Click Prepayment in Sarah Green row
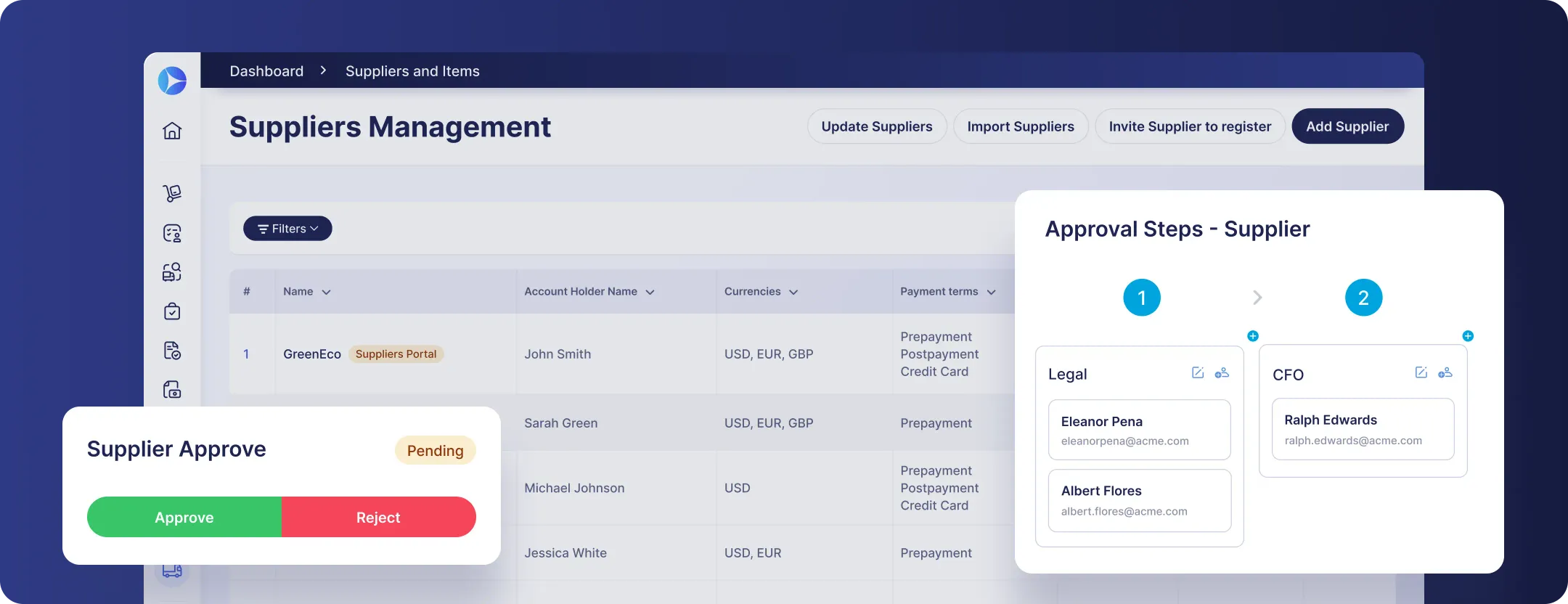 coord(936,423)
